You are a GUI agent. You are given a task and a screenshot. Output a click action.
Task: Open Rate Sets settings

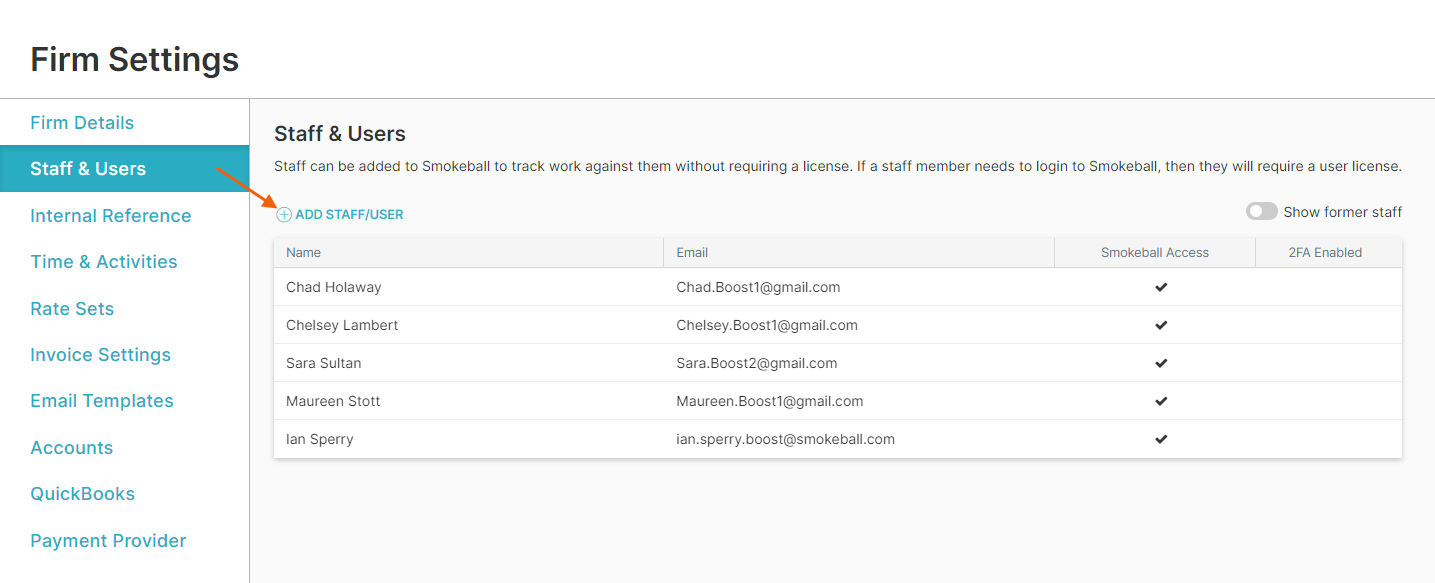coord(72,308)
